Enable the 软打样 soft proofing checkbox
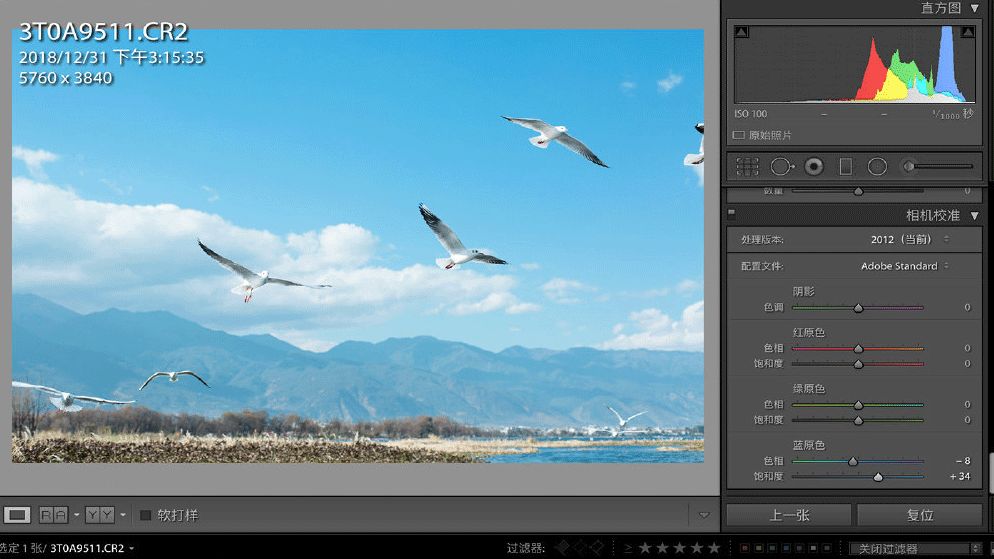The image size is (994, 559). (145, 515)
